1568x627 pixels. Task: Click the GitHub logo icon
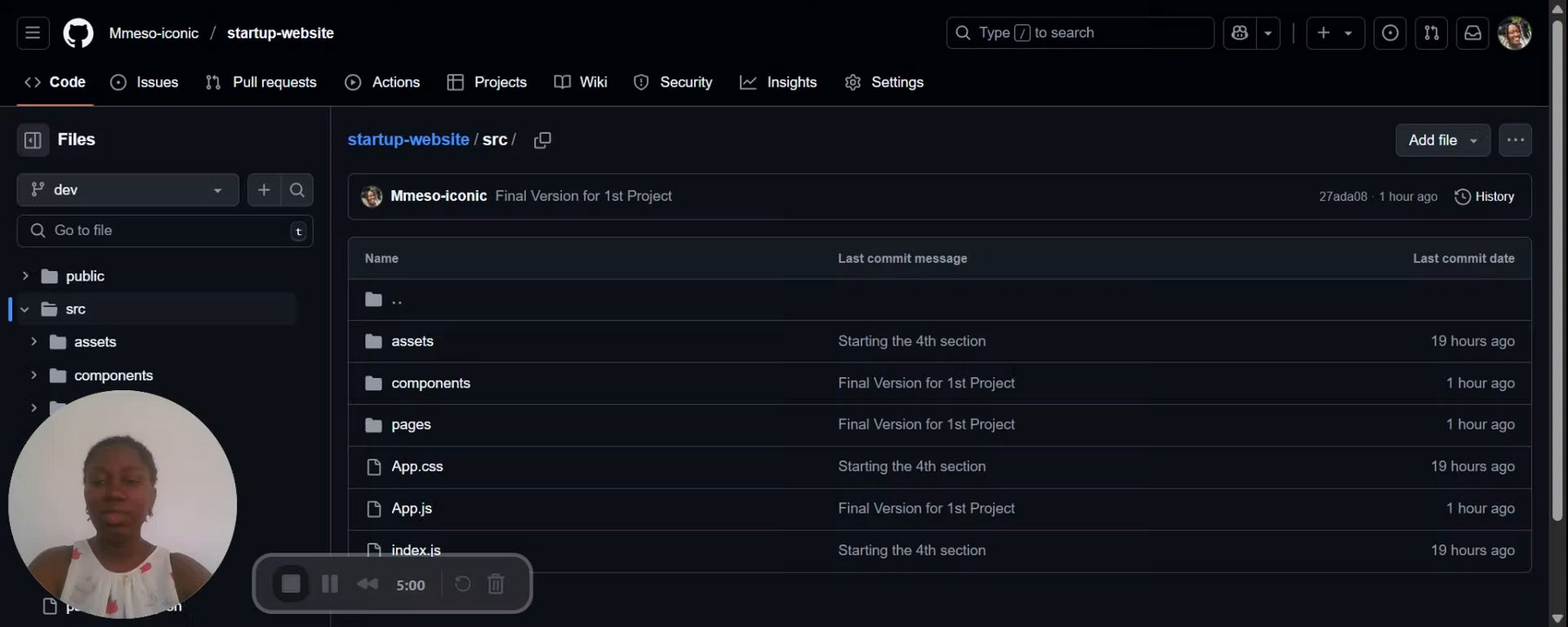[78, 33]
